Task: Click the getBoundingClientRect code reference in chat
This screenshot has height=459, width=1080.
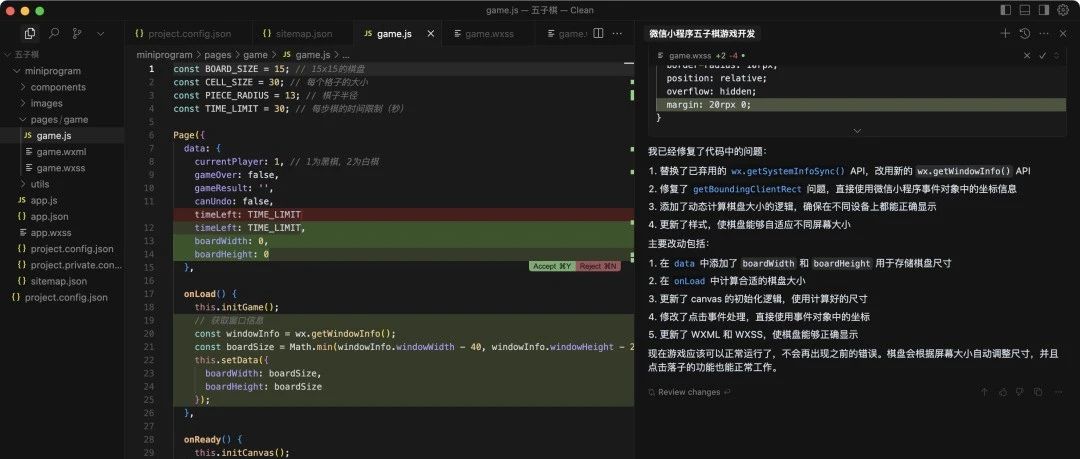Action: [747, 189]
